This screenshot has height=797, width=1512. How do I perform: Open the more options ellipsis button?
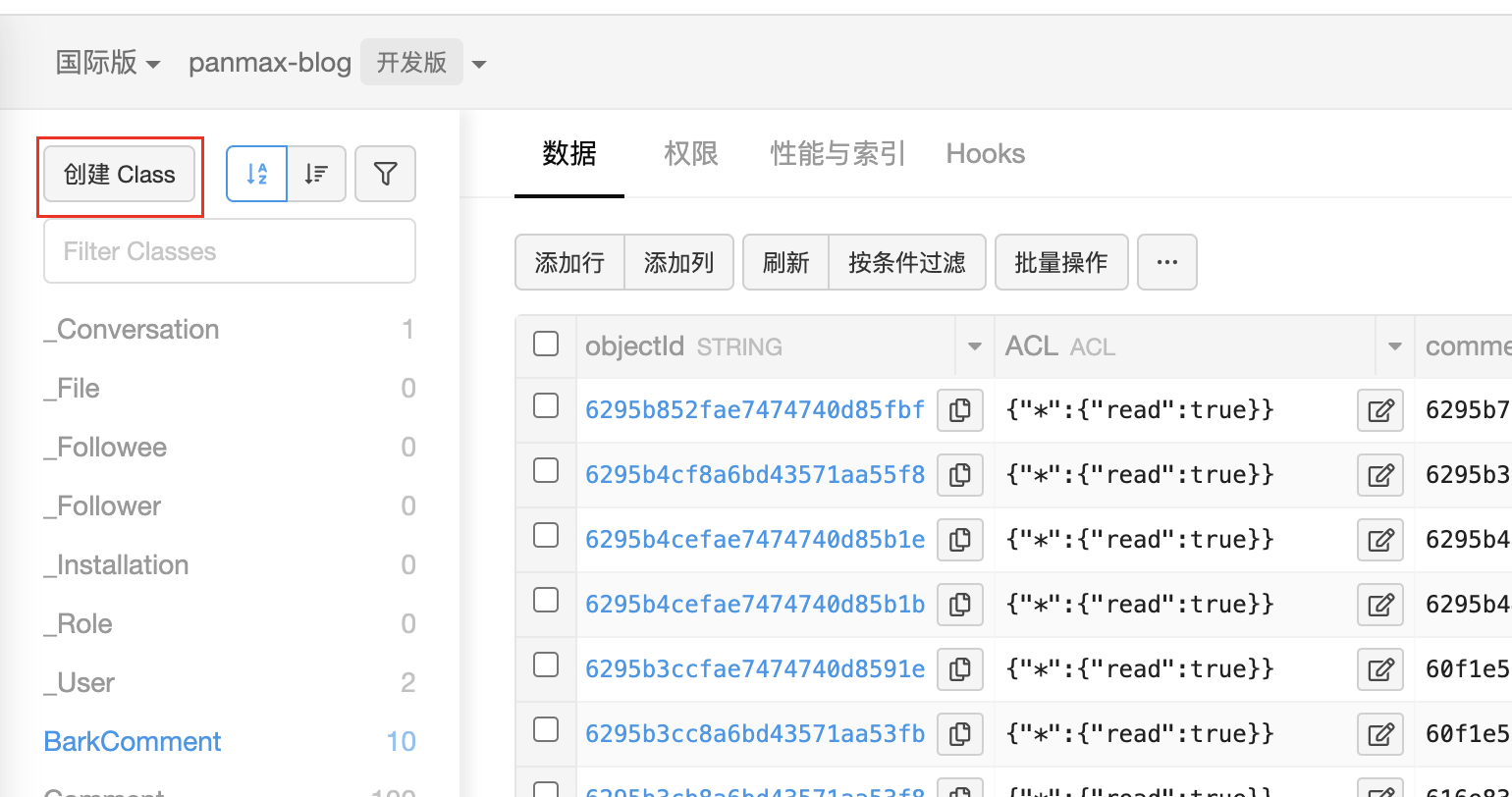[x=1167, y=262]
